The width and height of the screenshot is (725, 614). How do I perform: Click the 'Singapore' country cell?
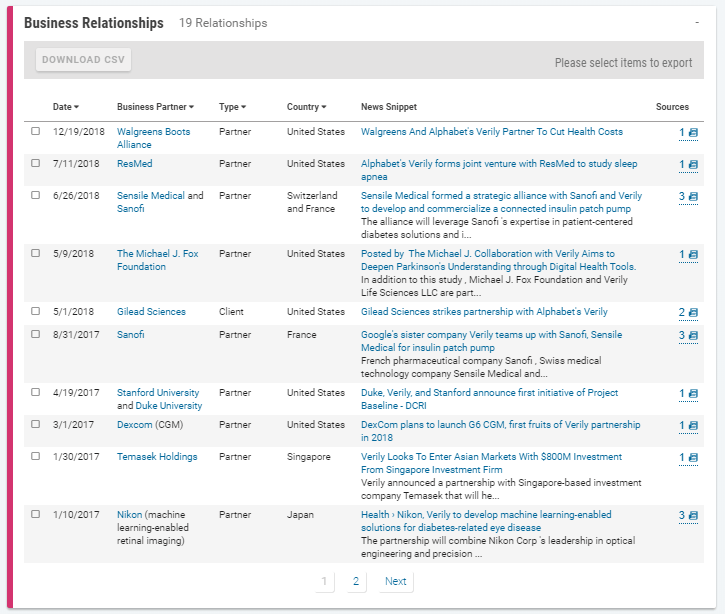pyautogui.click(x=308, y=456)
